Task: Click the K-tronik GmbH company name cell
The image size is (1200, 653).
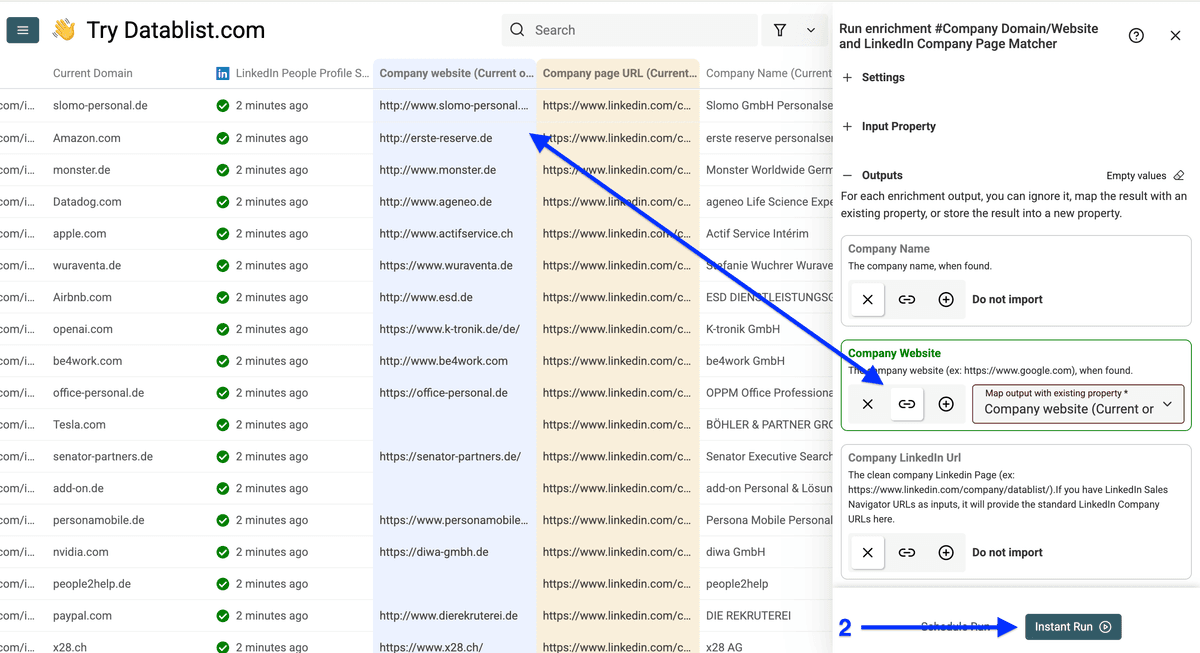Action: pyautogui.click(x=743, y=329)
